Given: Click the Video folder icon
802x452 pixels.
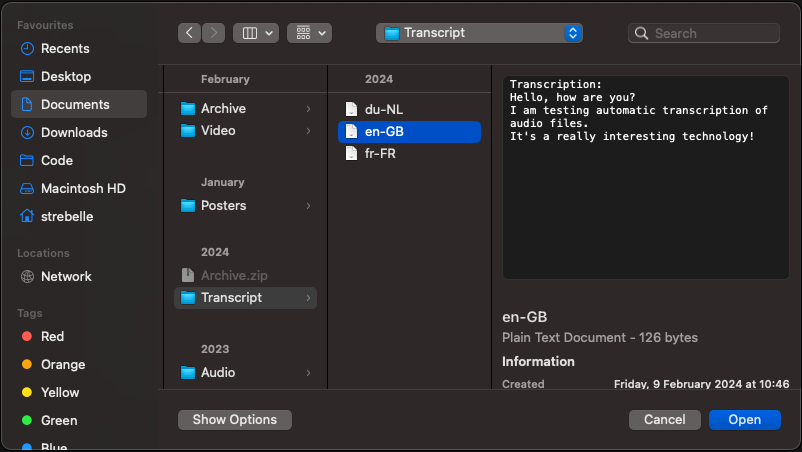Looking at the screenshot, I should 188,131.
